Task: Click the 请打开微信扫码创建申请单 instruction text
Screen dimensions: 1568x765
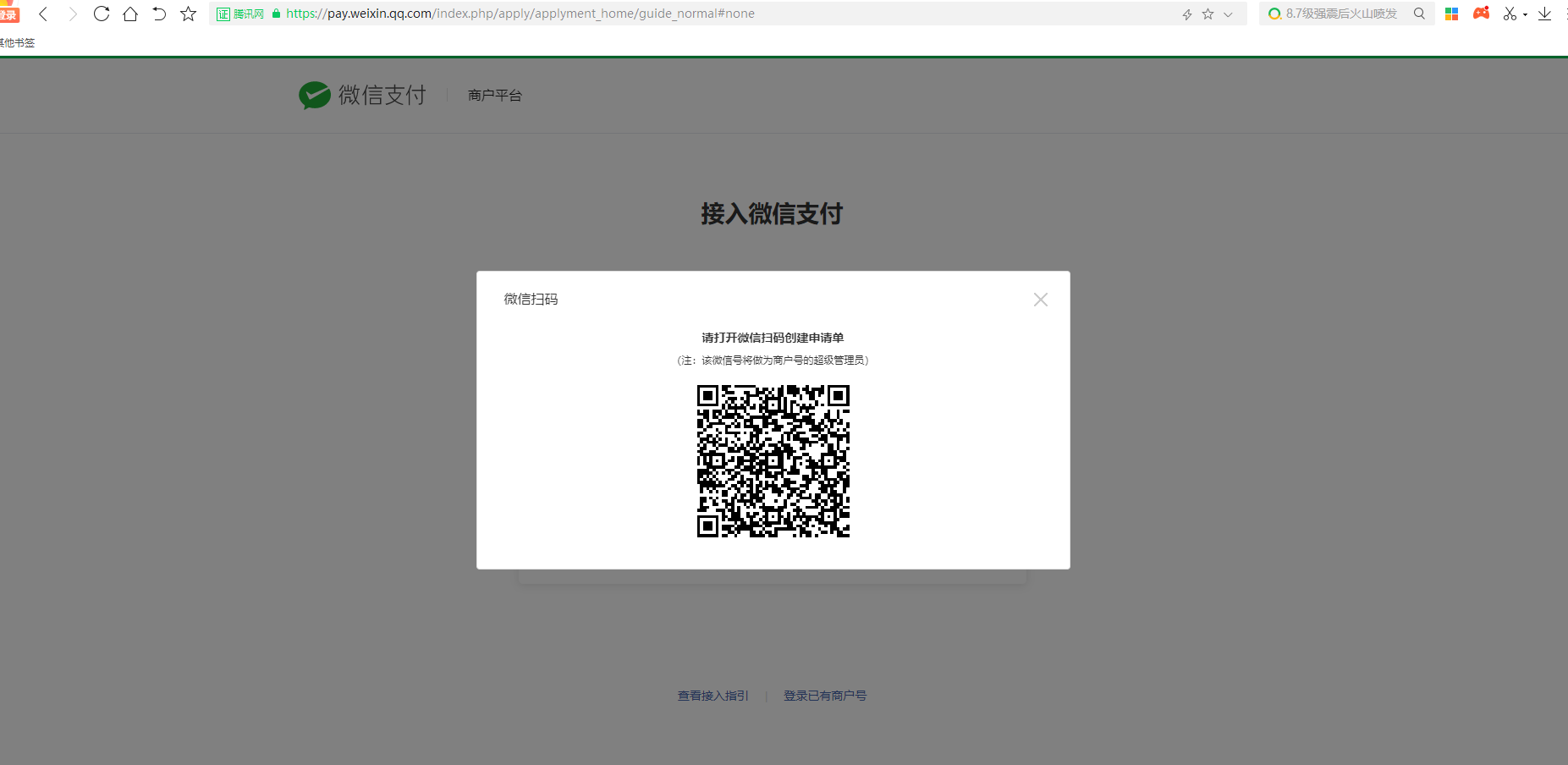Action: (773, 338)
